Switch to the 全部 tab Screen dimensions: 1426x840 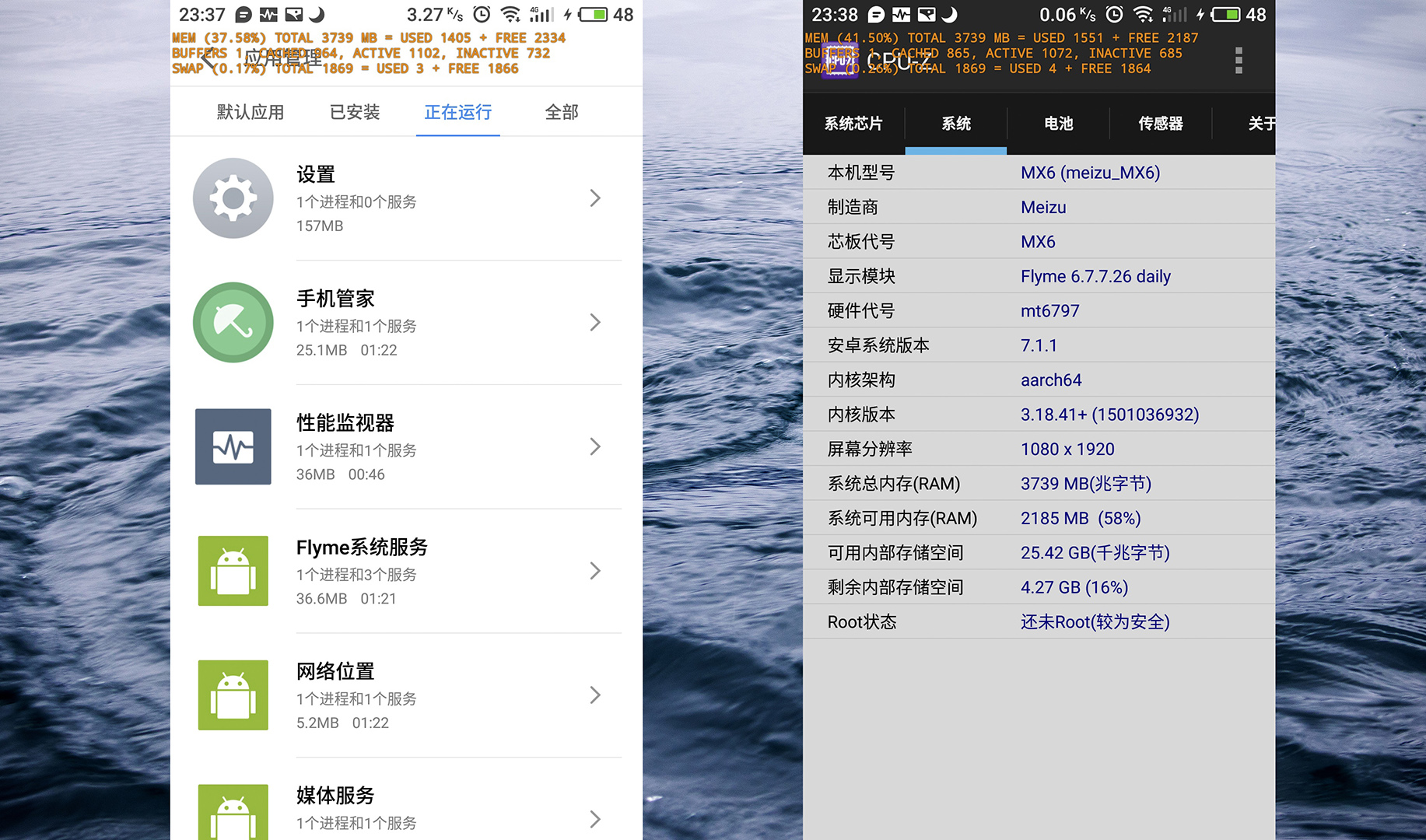coord(562,112)
